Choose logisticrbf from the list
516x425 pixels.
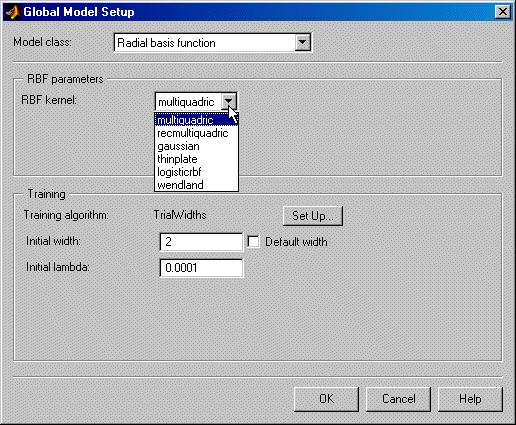click(196, 172)
